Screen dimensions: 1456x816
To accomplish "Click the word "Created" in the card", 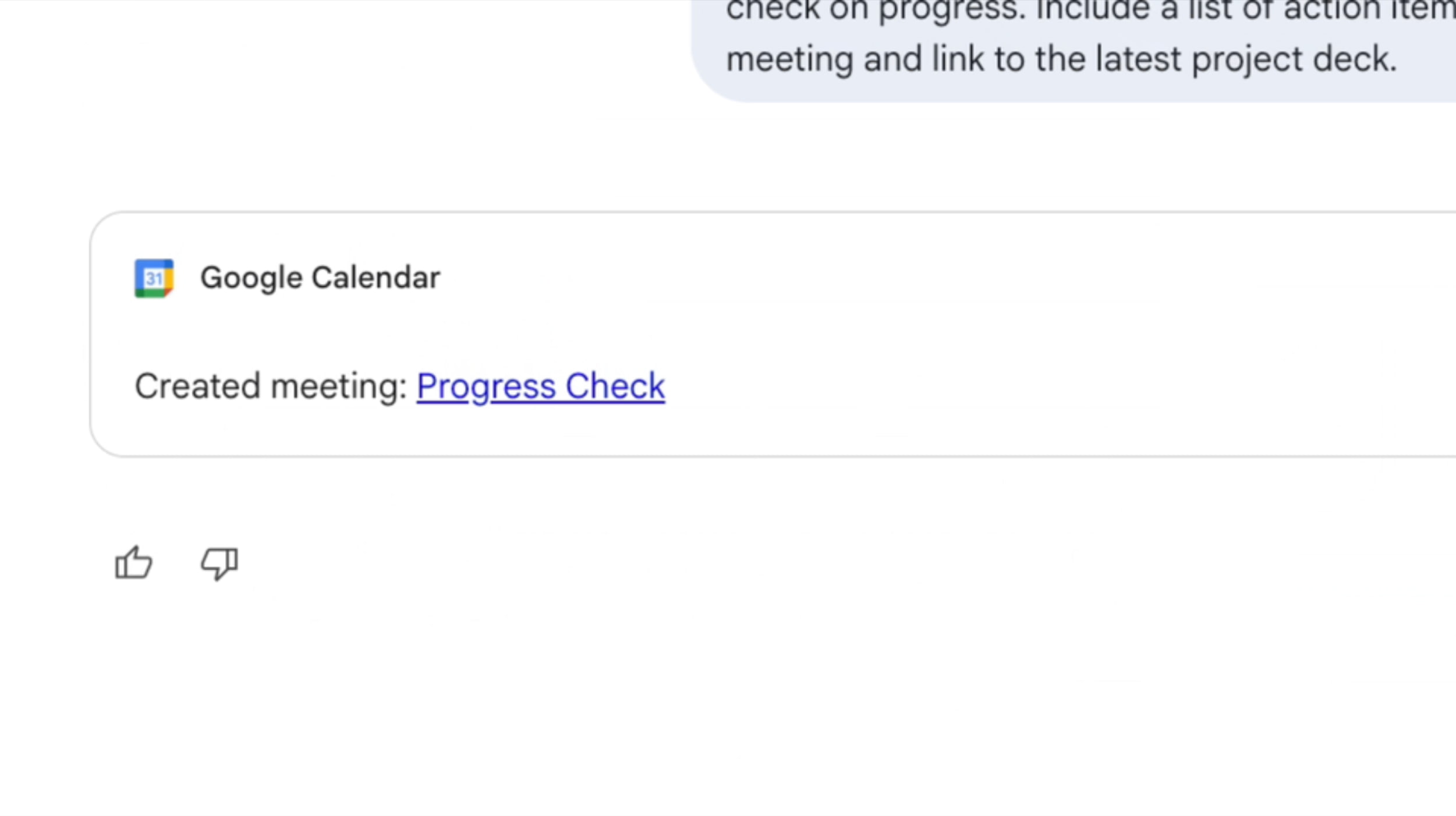I will click(197, 386).
